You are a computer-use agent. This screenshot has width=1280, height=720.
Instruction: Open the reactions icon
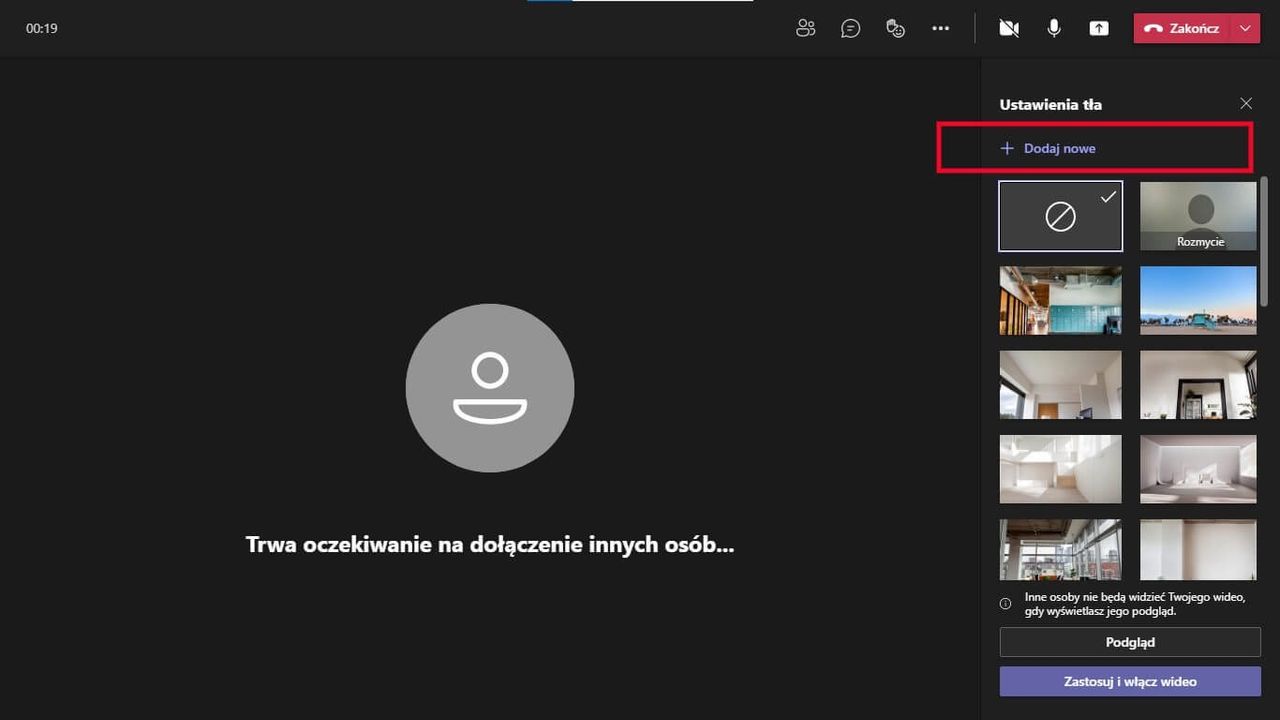tap(896, 28)
